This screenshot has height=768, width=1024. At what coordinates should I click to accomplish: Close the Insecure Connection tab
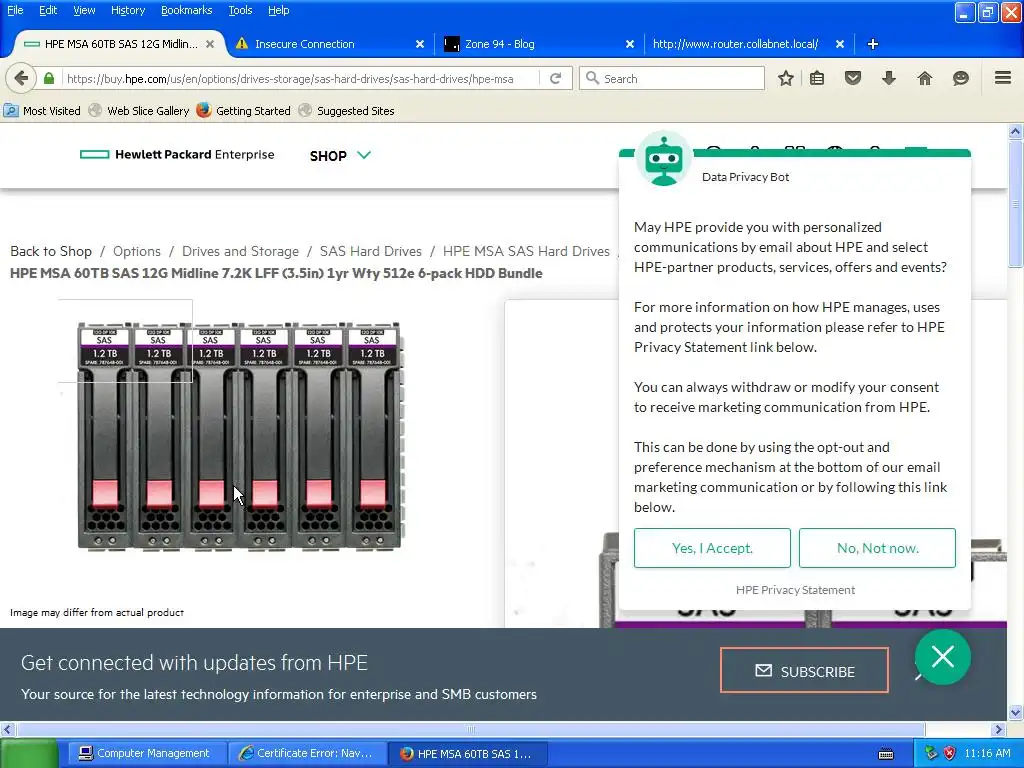click(420, 44)
